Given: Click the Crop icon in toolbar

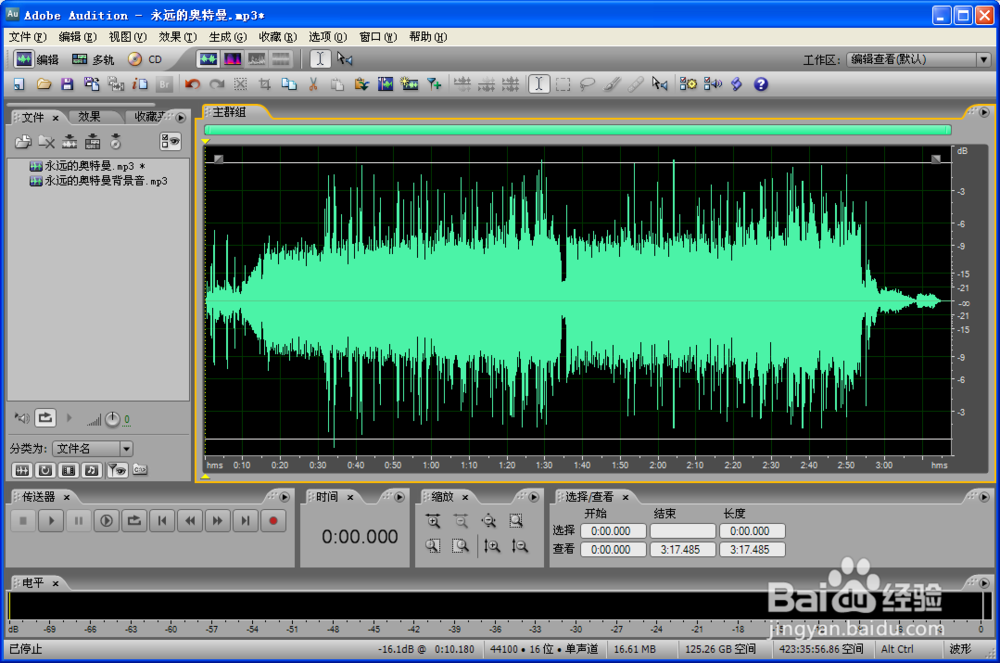Looking at the screenshot, I should [265, 84].
